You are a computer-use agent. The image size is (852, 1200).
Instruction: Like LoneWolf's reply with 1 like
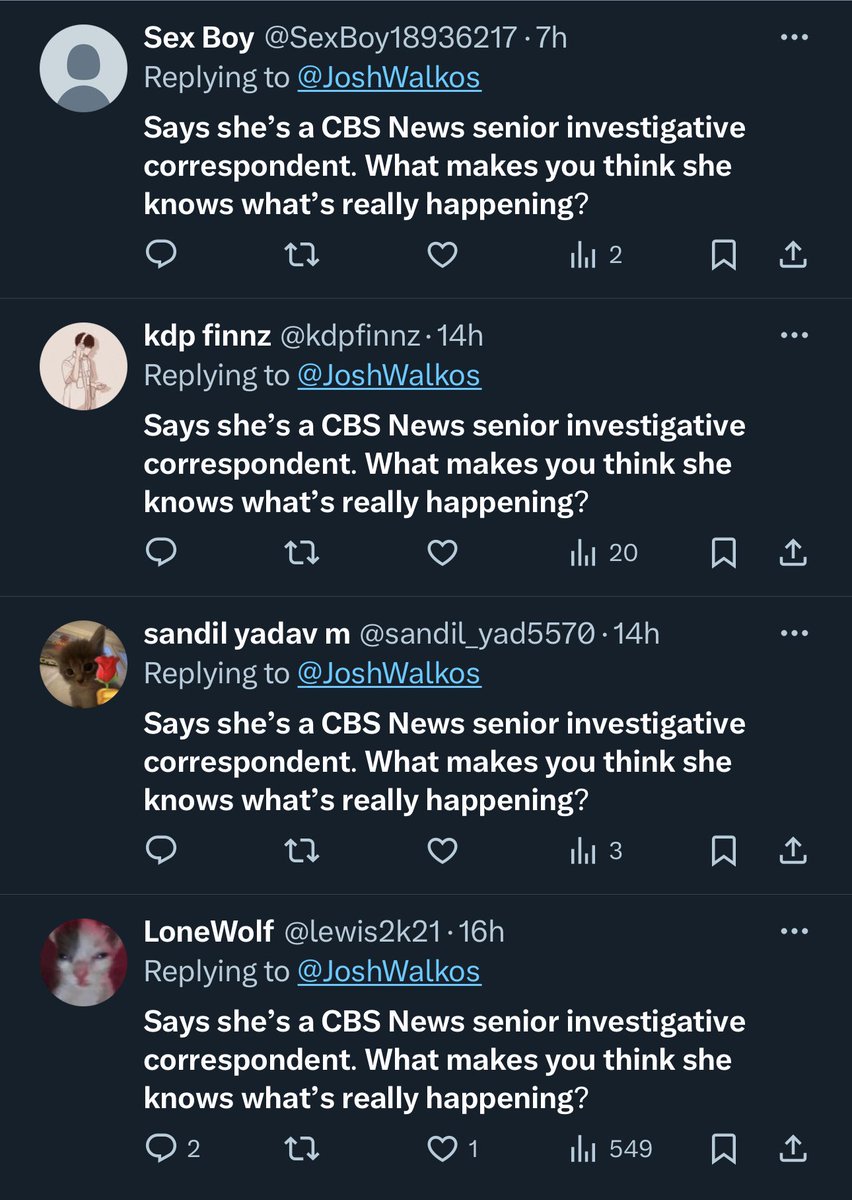coord(442,1149)
